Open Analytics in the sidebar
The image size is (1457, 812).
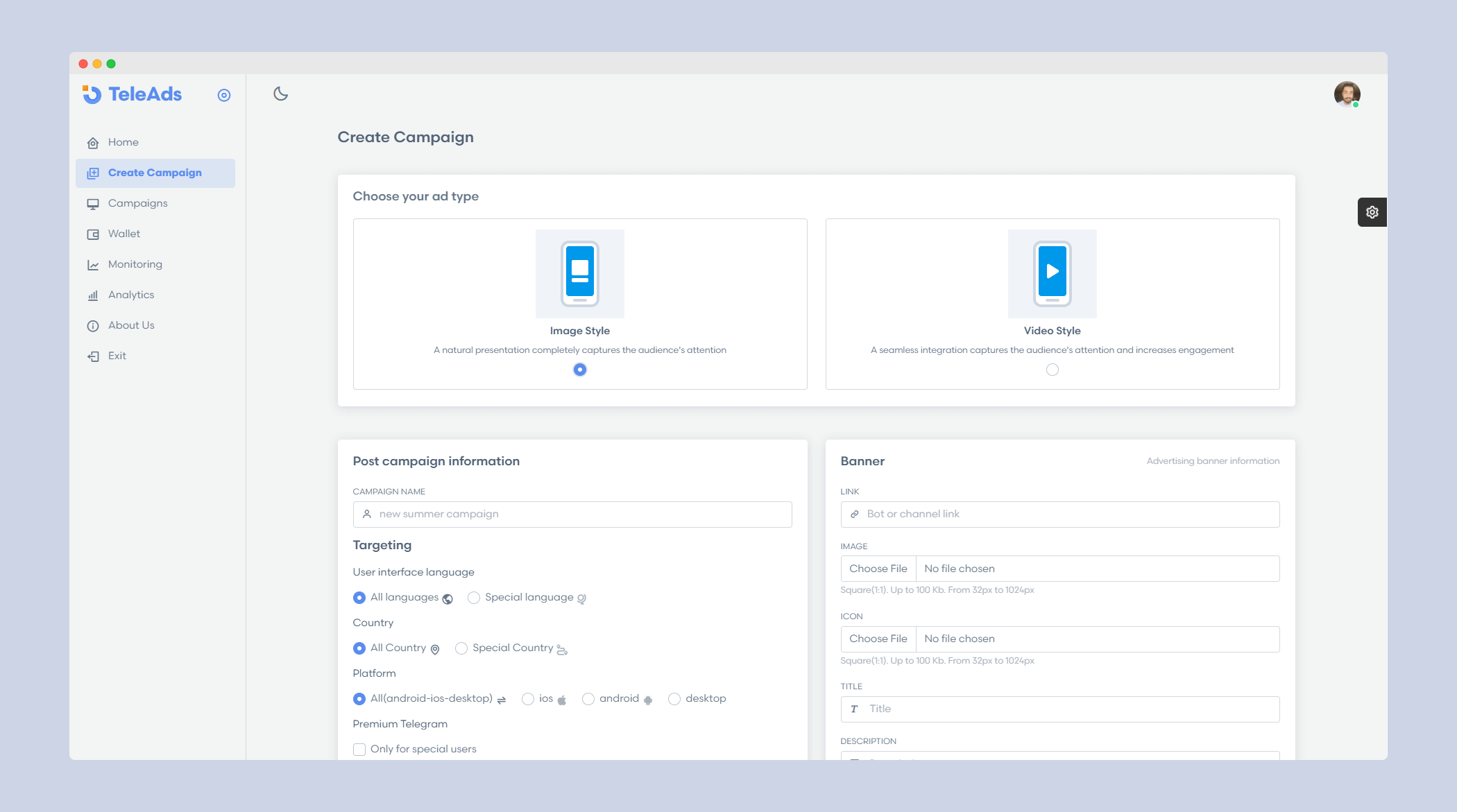coord(130,295)
